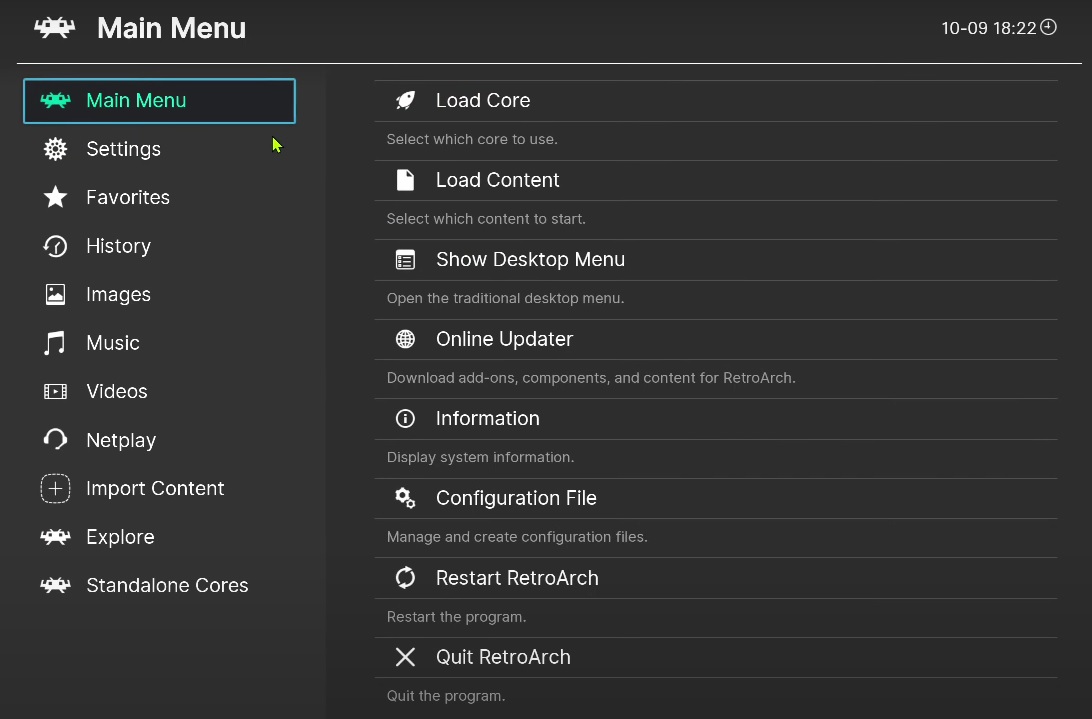Click the document icon for Load Content
The width and height of the screenshot is (1092, 719).
pyautogui.click(x=405, y=180)
